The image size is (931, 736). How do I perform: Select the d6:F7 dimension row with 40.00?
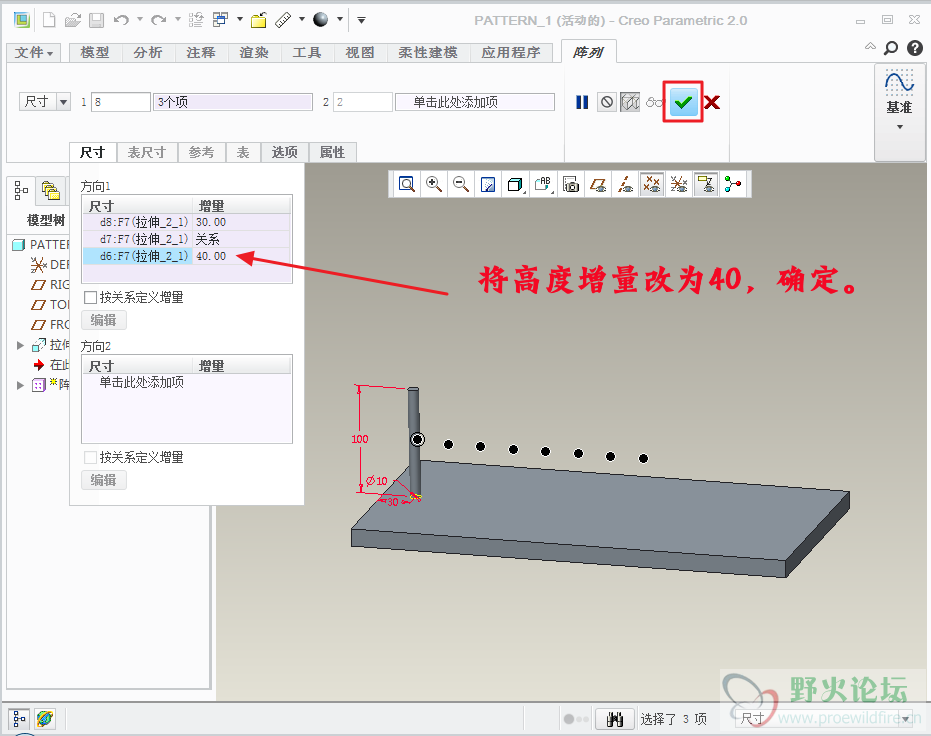143,256
